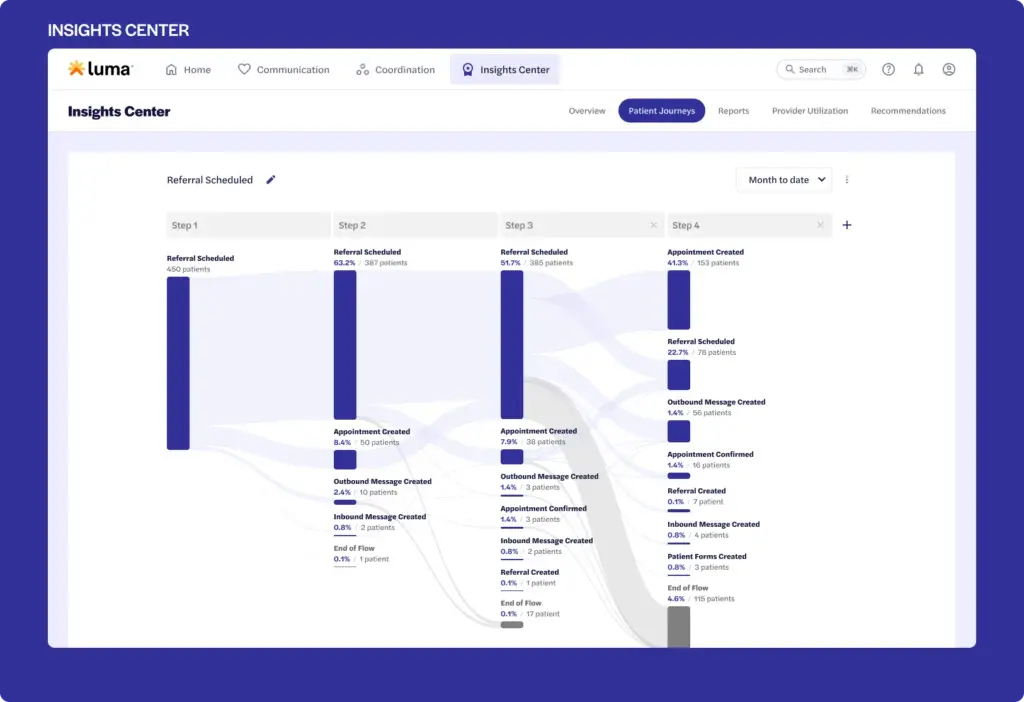Add a new step with plus icon
1024x702 pixels.
847,225
